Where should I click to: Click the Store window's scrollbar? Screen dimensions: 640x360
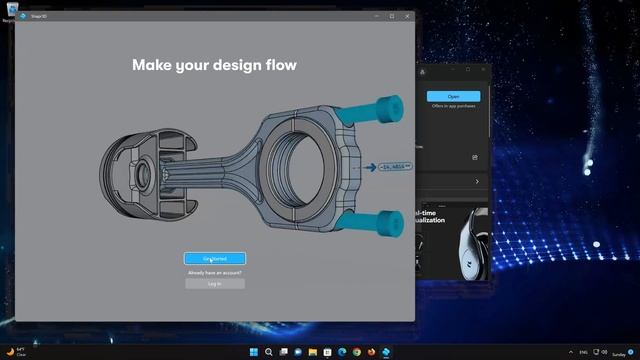click(489, 112)
